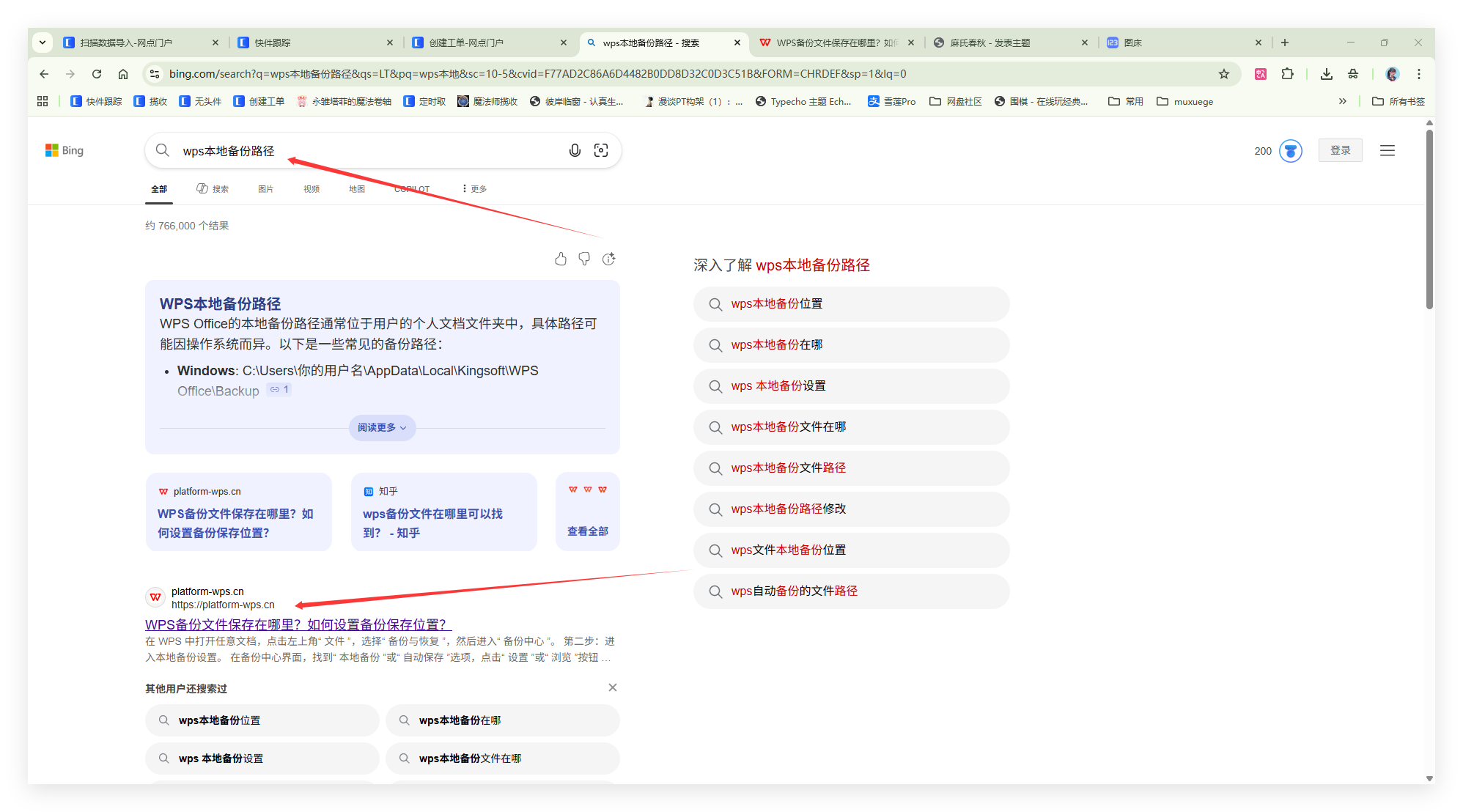The height and width of the screenshot is (812, 1463).
Task: Open the translate page icon in address bar
Action: [1261, 74]
